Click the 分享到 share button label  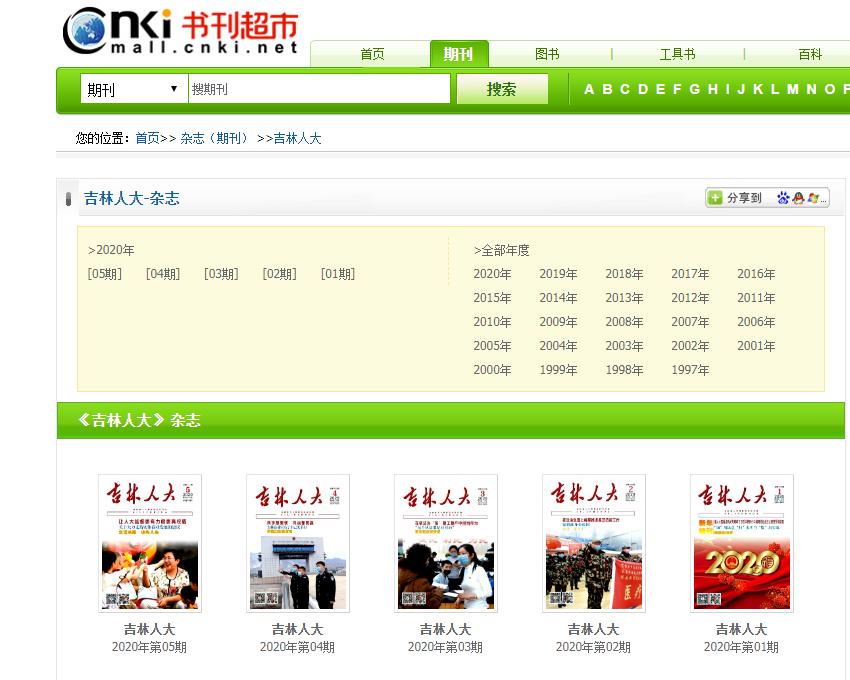click(744, 198)
